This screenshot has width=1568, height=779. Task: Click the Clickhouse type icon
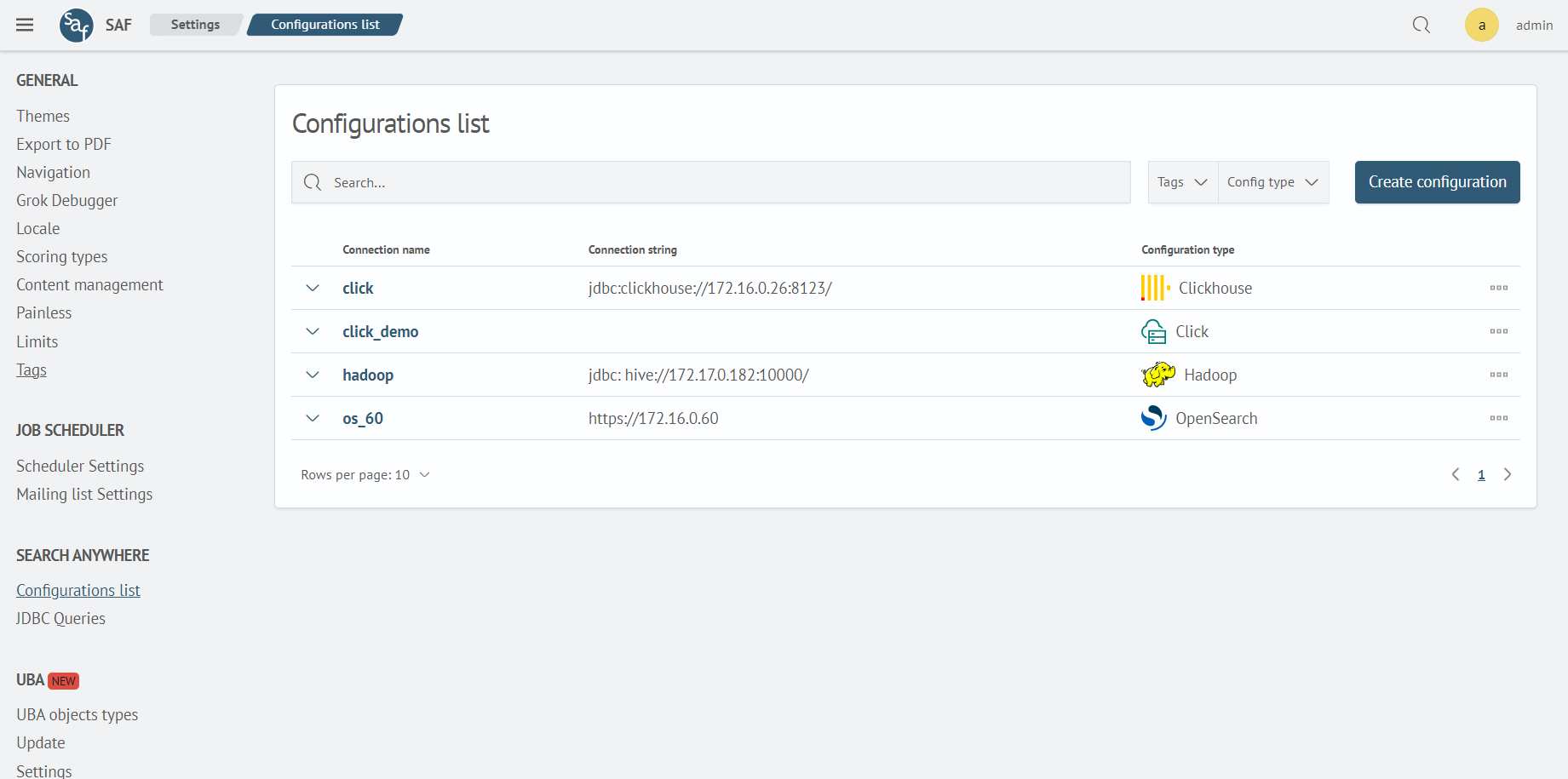1154,288
